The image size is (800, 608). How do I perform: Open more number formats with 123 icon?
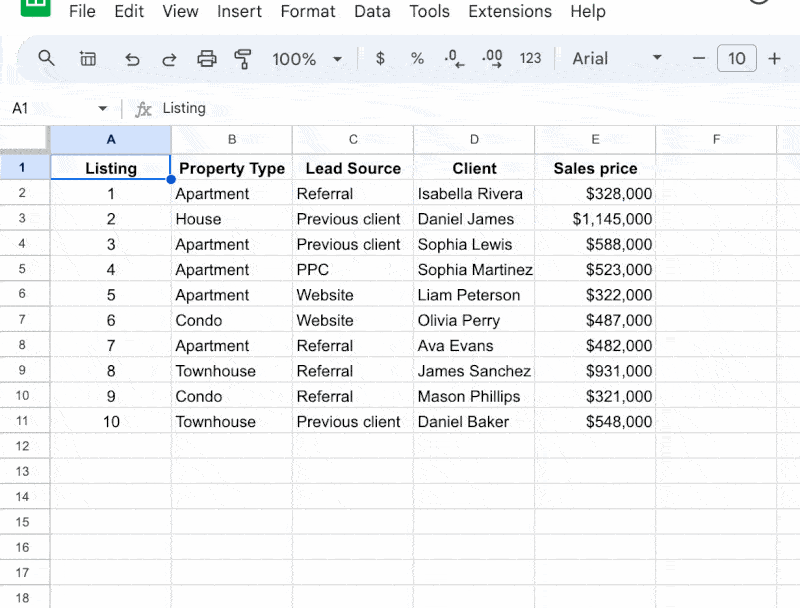coord(531,58)
